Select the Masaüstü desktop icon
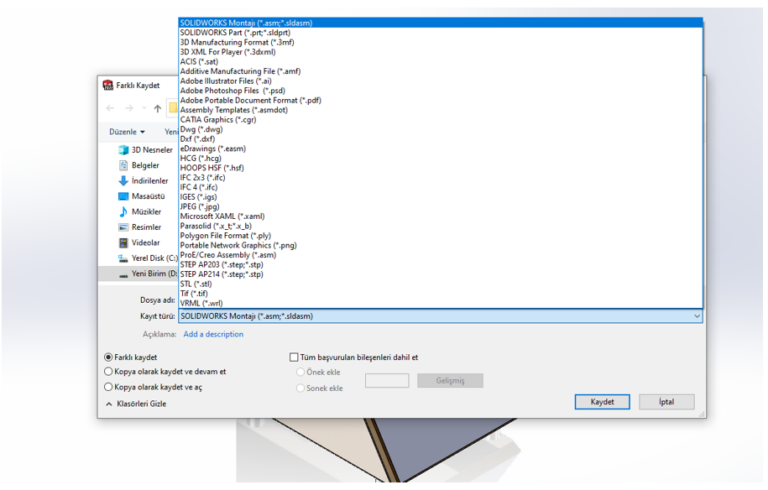 (124, 196)
